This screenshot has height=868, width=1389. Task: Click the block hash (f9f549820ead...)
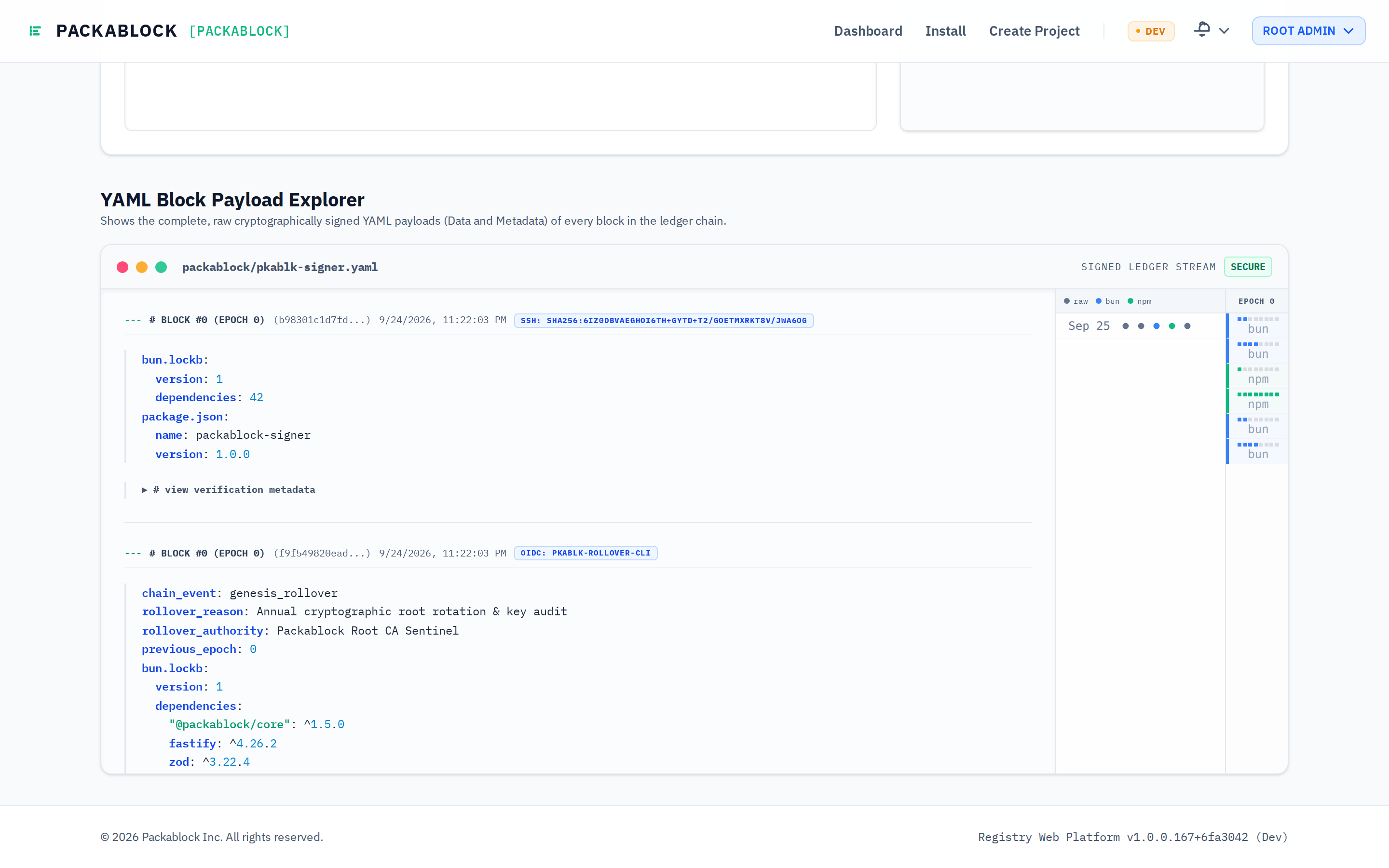point(322,554)
